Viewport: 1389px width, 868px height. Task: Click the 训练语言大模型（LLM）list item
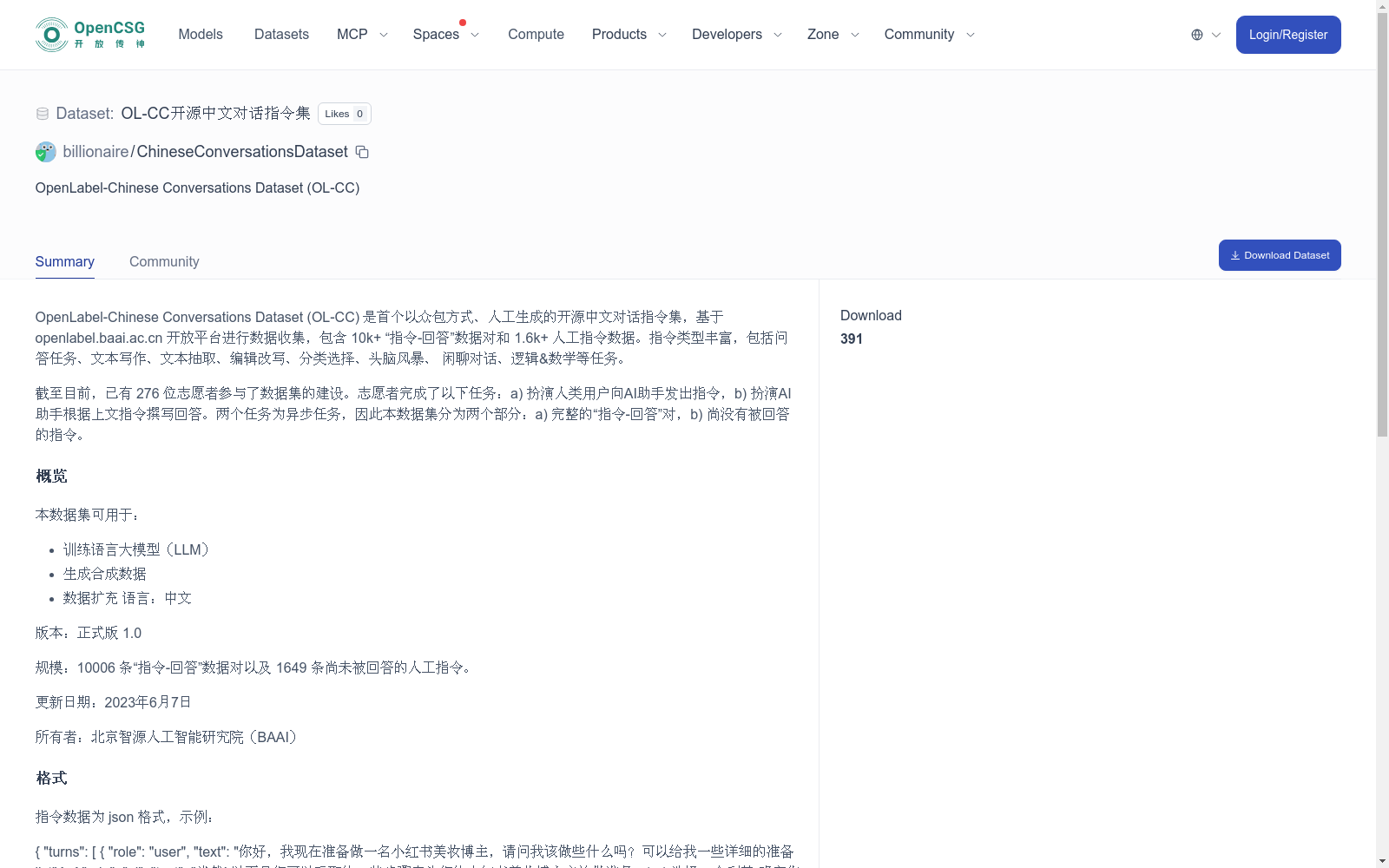coord(136,549)
